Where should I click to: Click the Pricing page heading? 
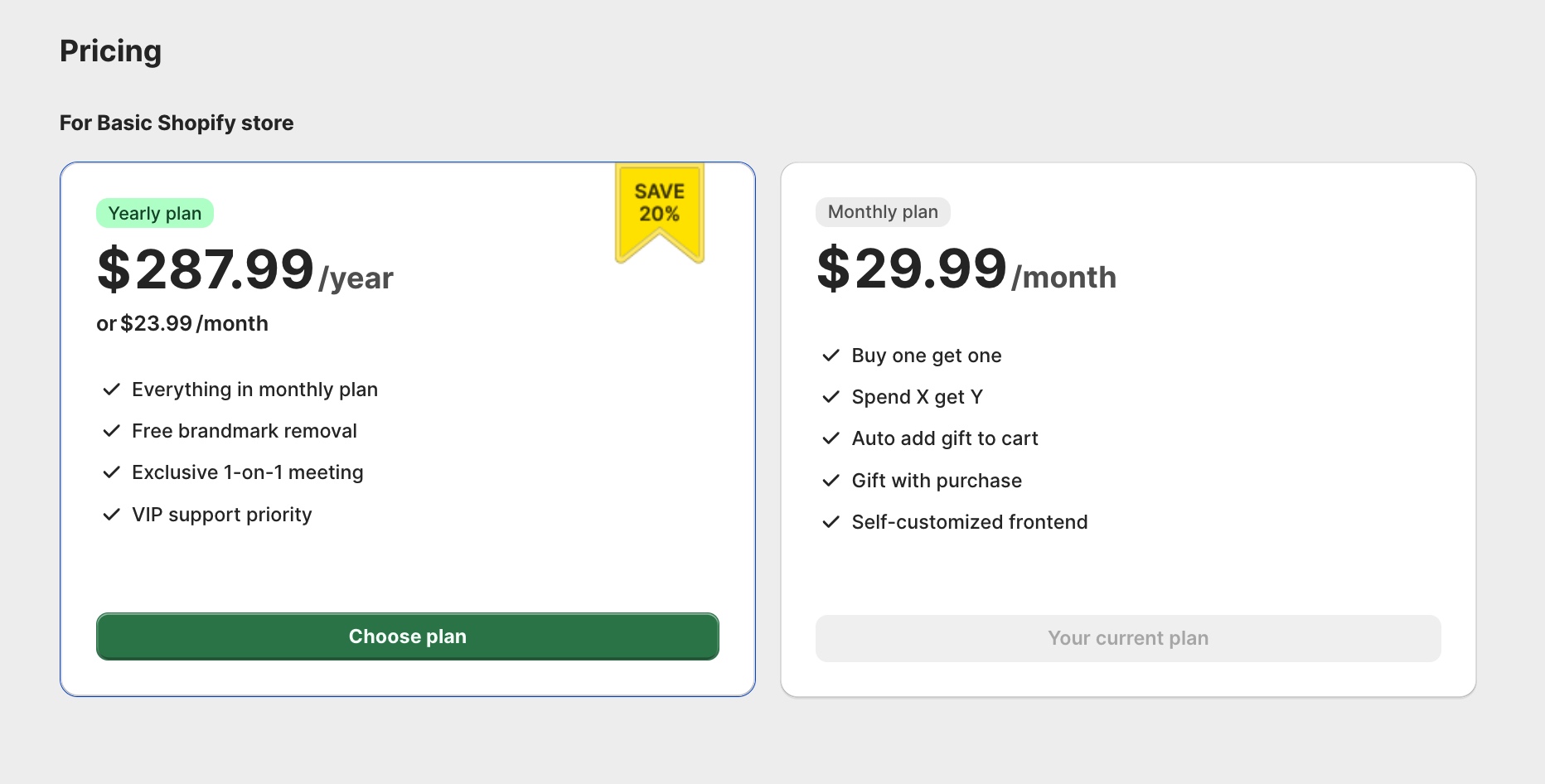(x=111, y=51)
